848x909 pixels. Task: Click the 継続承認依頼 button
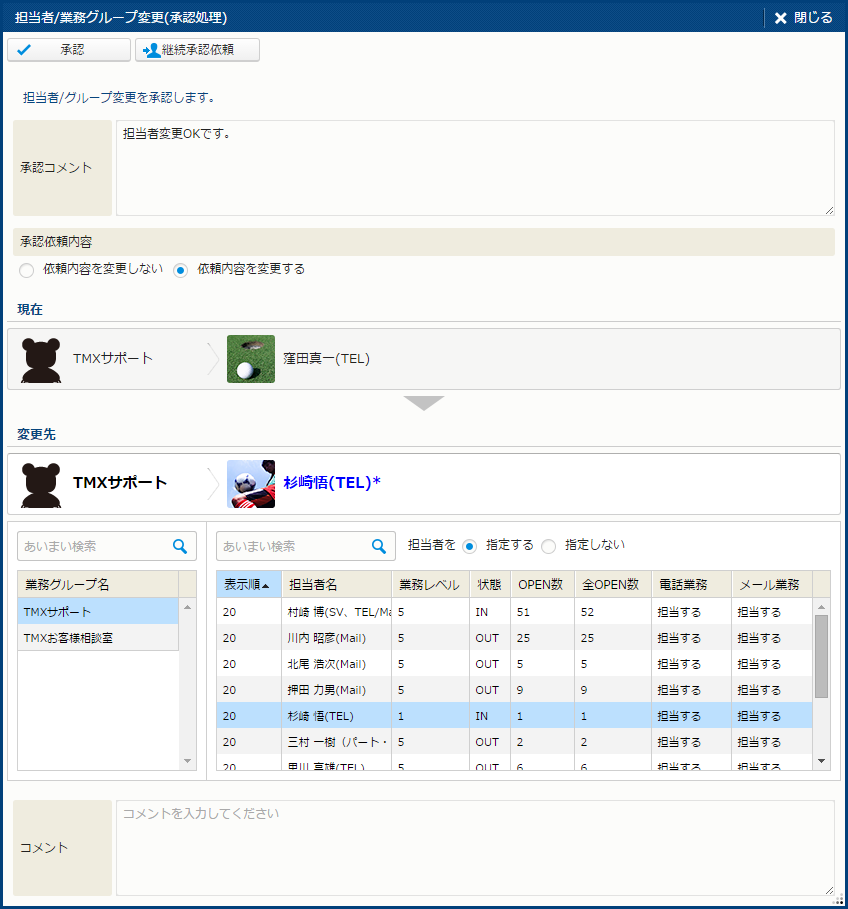[197, 50]
